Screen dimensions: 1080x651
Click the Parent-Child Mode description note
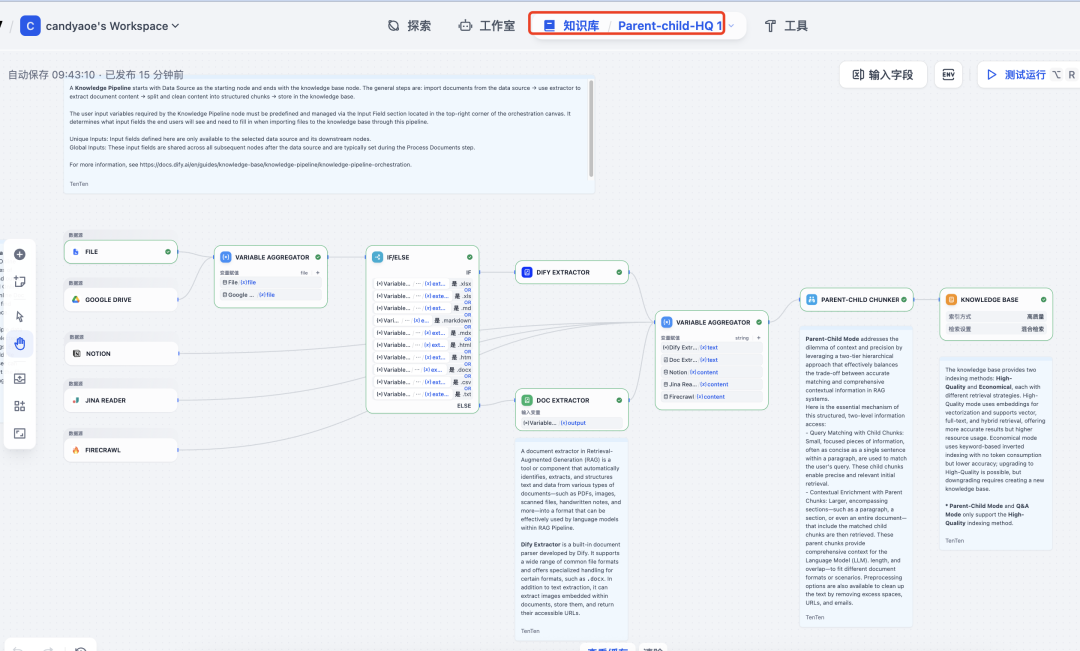coord(856,478)
